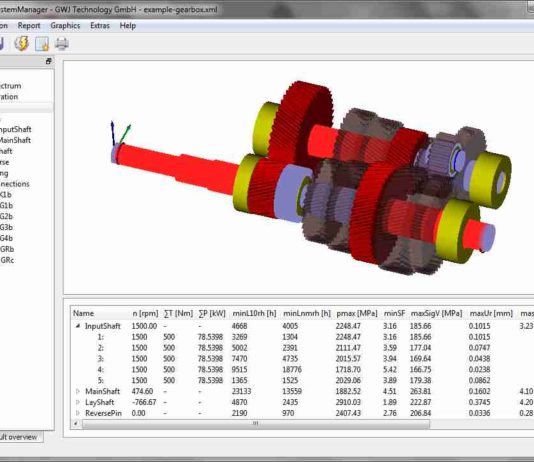
Task: Click pmax value 2910.03 for LayShaft
Action: point(348,402)
